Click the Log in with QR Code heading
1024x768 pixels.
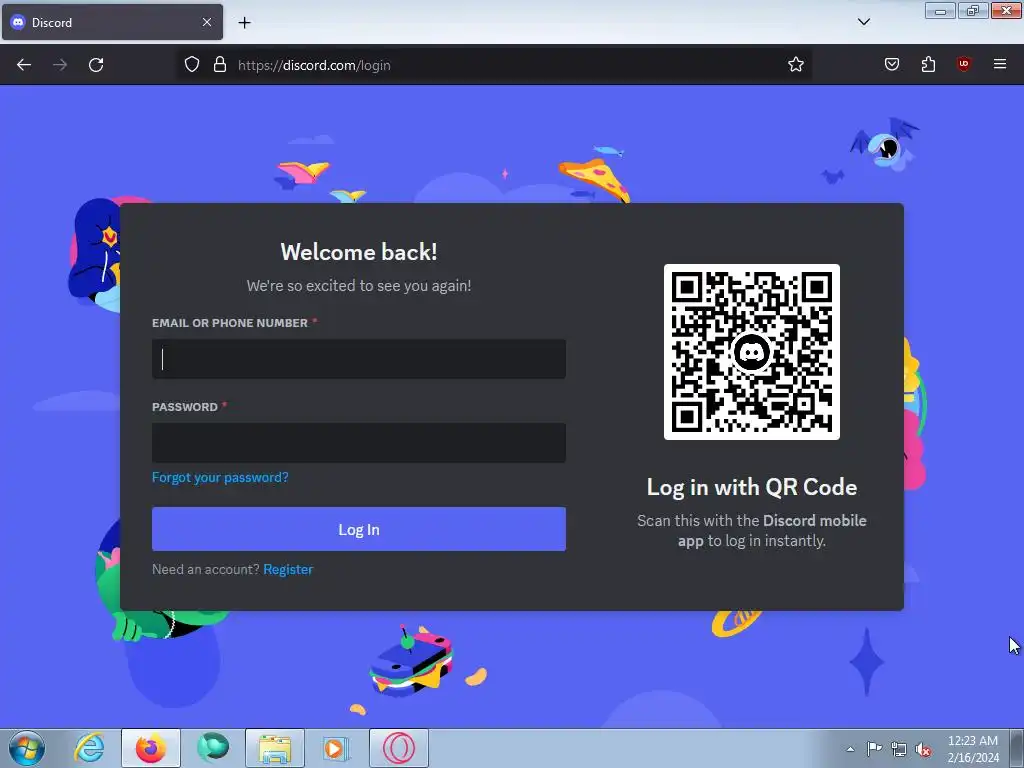coord(752,487)
